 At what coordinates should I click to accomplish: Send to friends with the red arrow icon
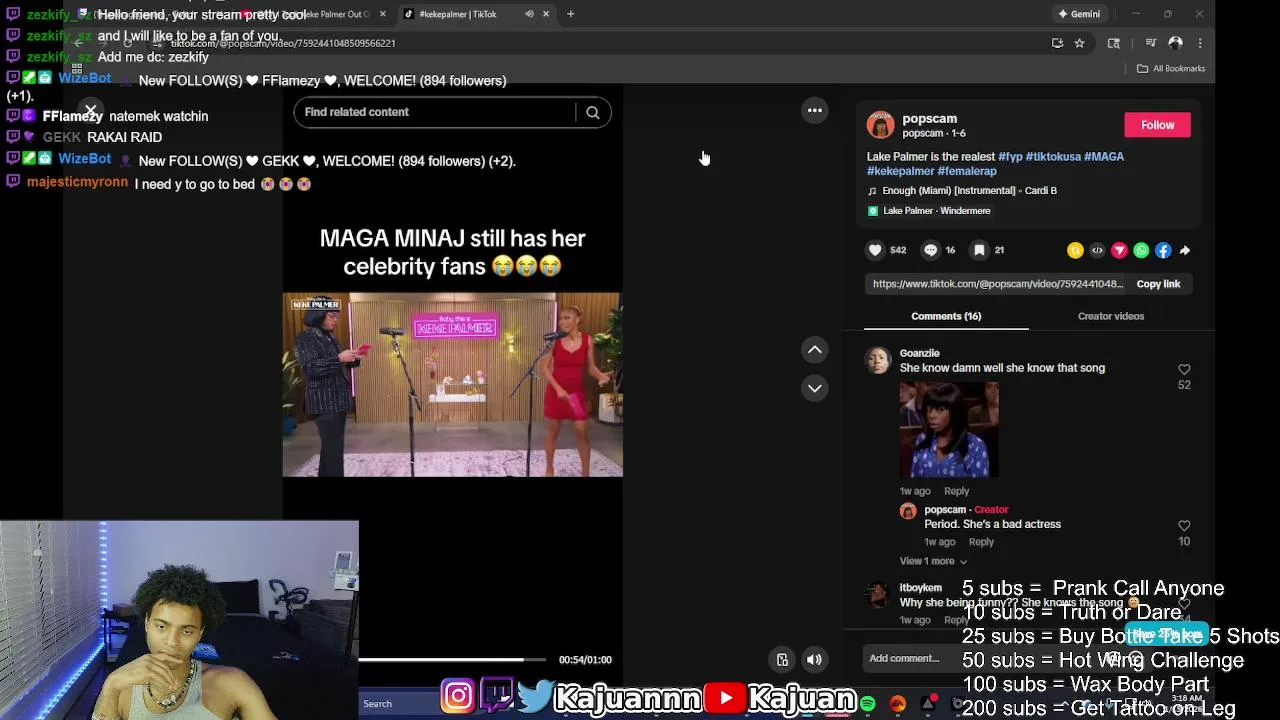pyautogui.click(x=1119, y=250)
